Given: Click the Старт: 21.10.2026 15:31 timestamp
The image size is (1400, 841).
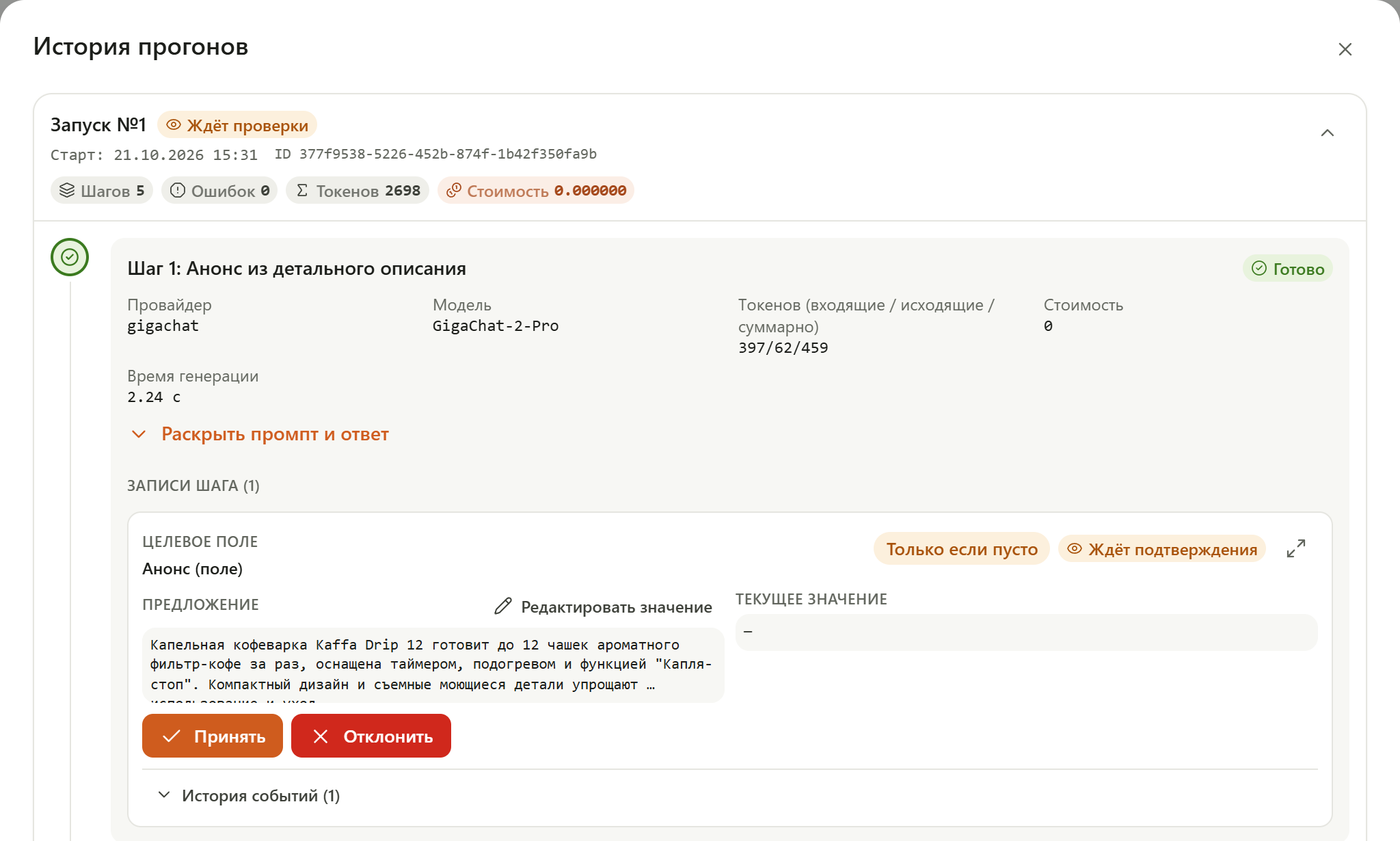Looking at the screenshot, I should [154, 155].
